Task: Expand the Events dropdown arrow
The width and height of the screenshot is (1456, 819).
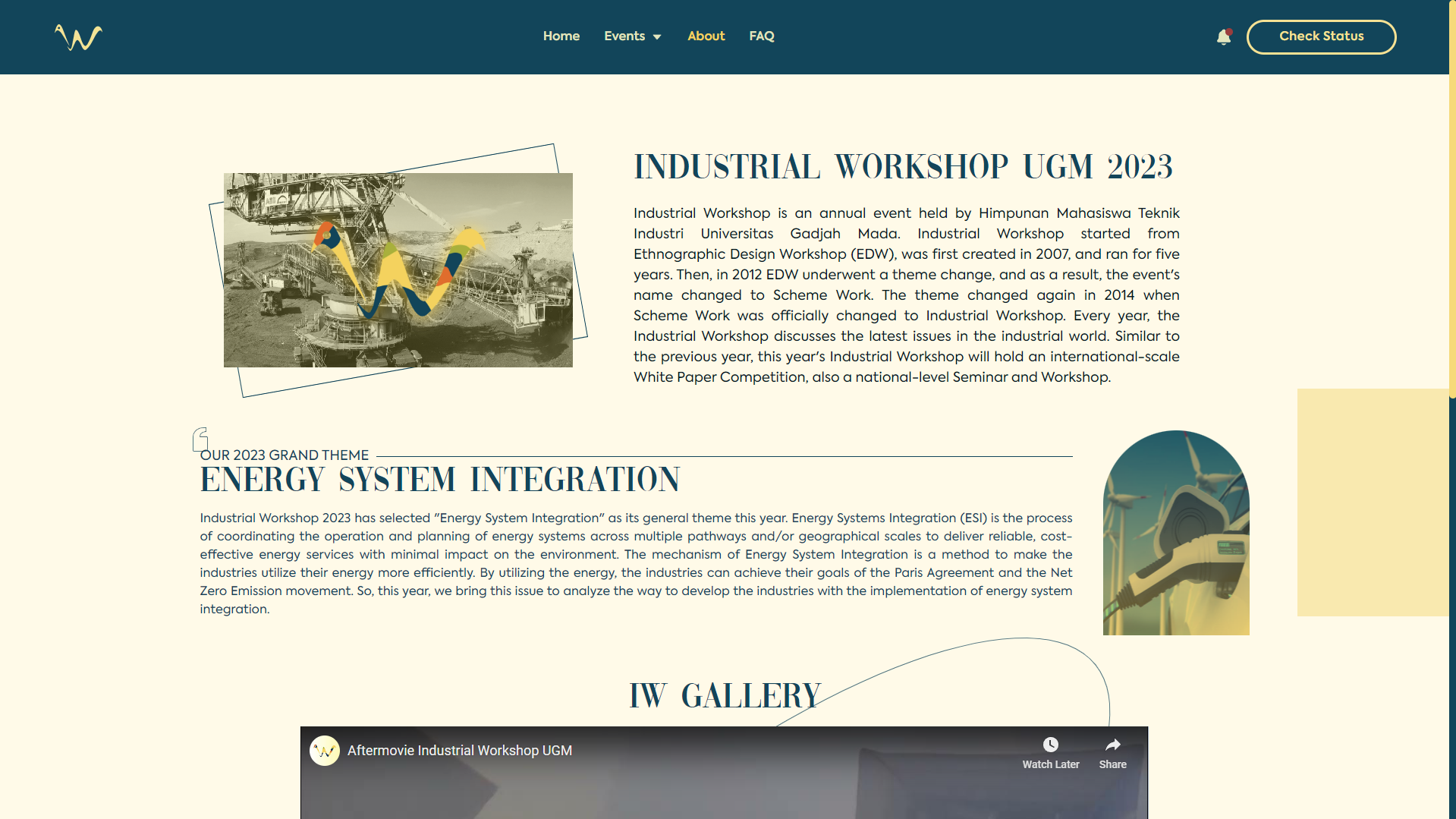Action: pos(657,37)
